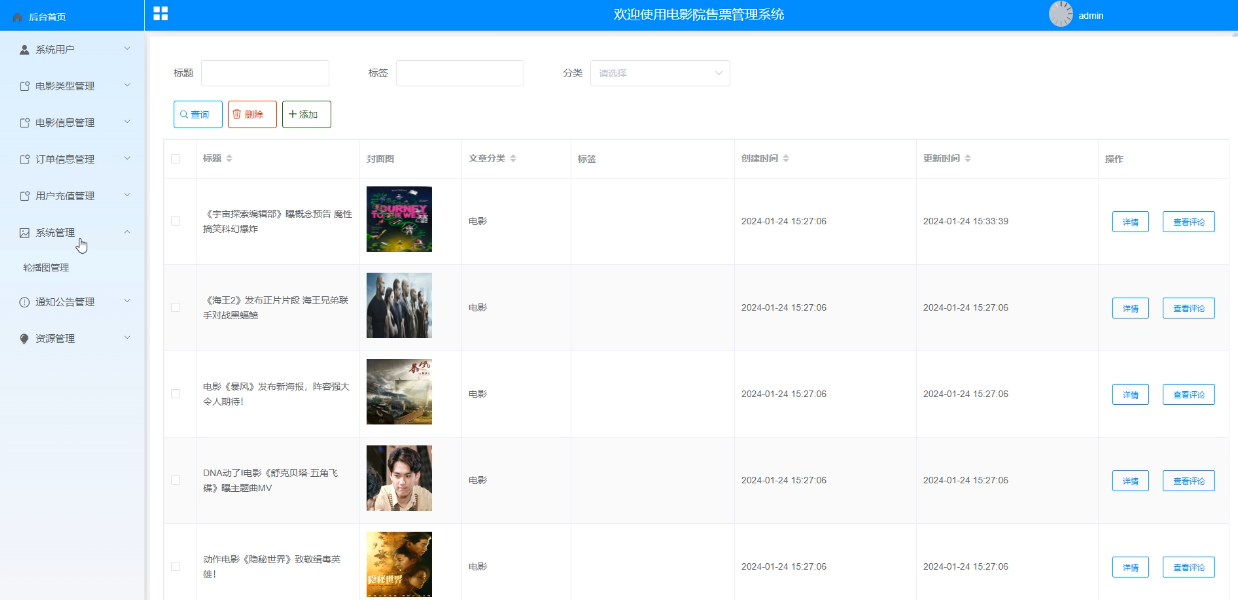Viewport: 1238px width, 600px height.
Task: Sort by 文章分类 column arrows
Action: (512, 159)
